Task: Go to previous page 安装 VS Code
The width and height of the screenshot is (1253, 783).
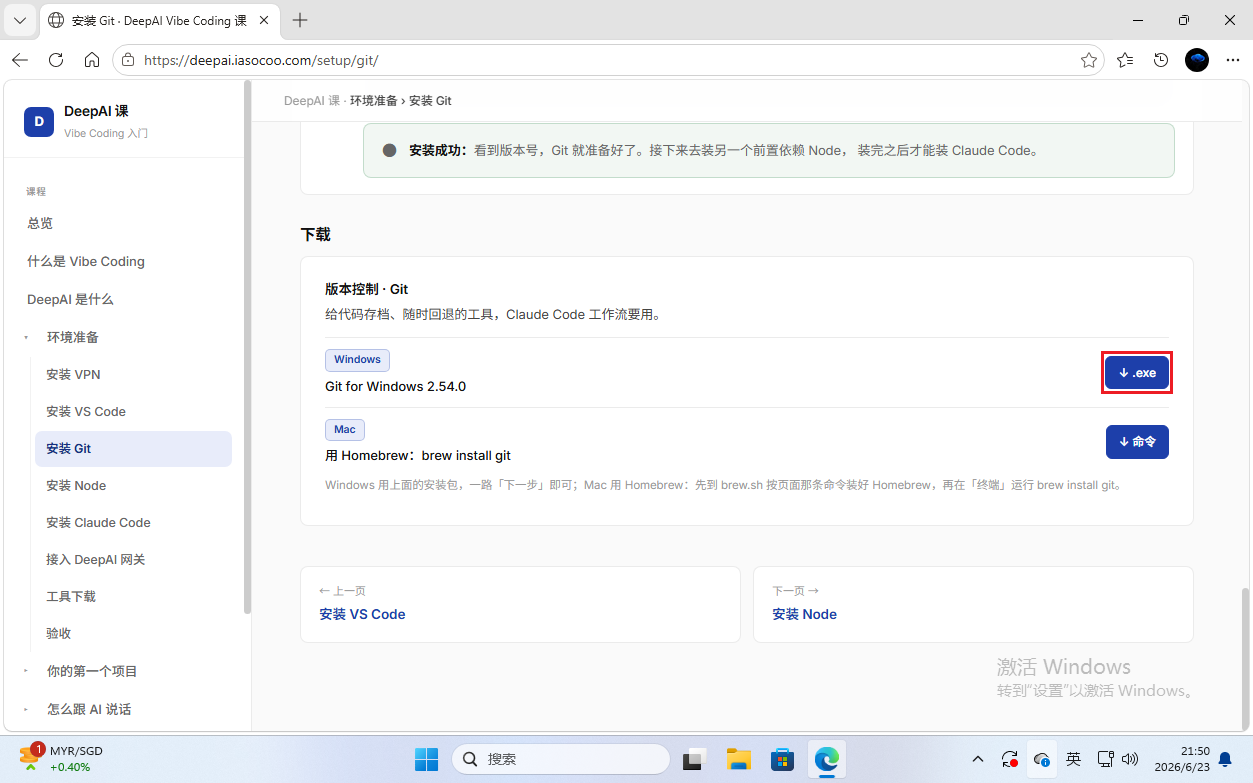Action: pyautogui.click(x=520, y=604)
